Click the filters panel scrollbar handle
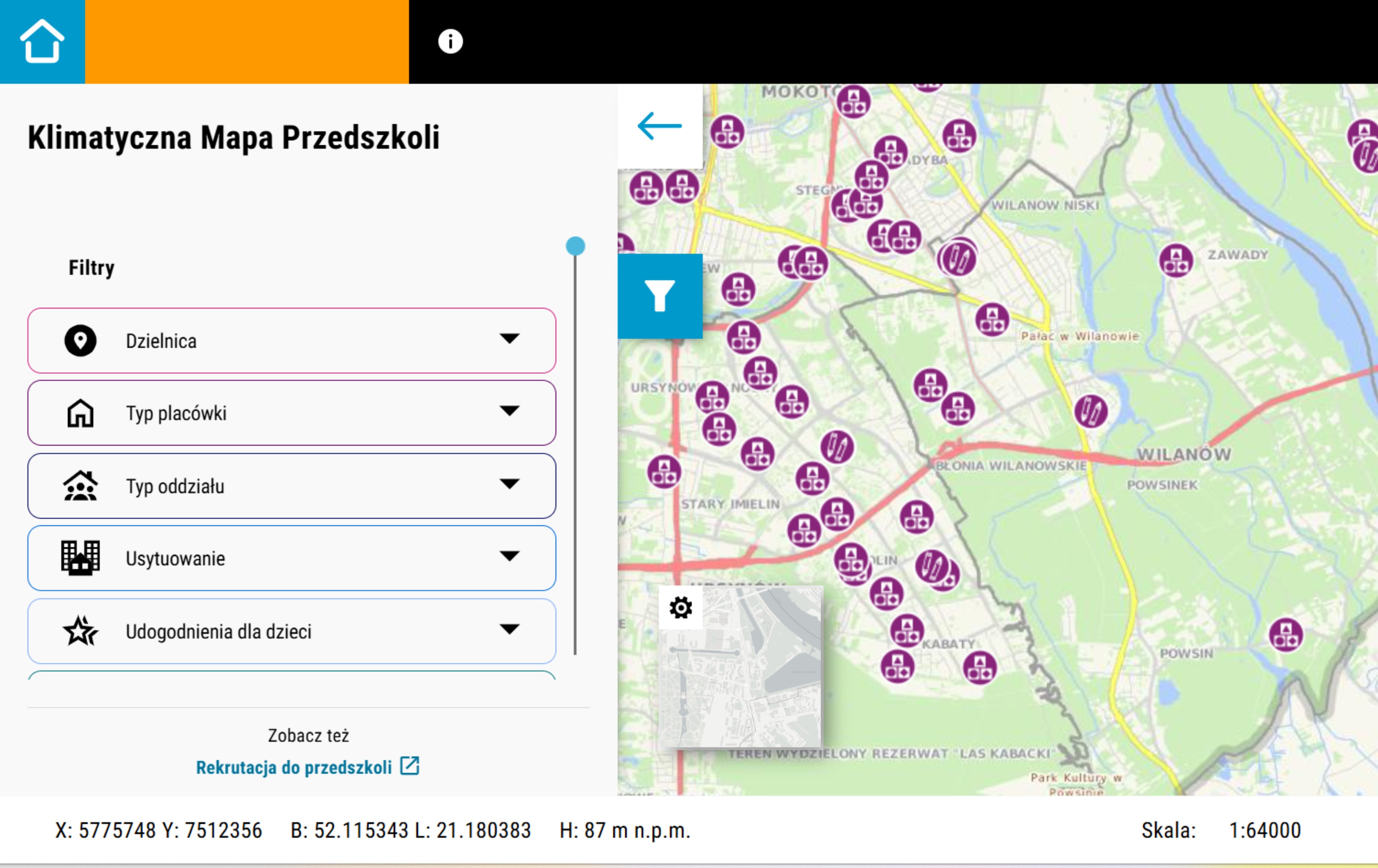 (575, 246)
